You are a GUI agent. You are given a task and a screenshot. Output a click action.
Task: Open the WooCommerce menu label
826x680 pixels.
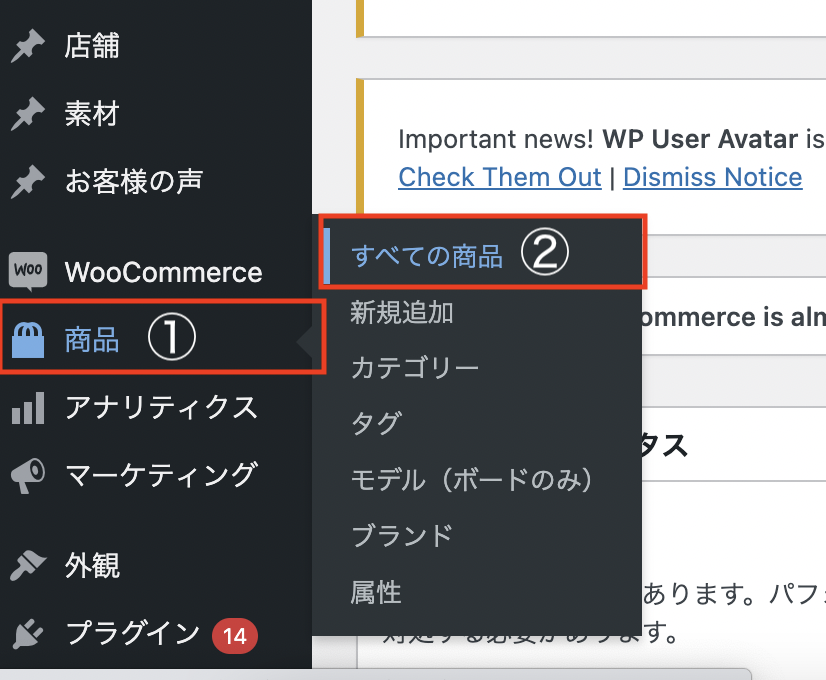(163, 272)
